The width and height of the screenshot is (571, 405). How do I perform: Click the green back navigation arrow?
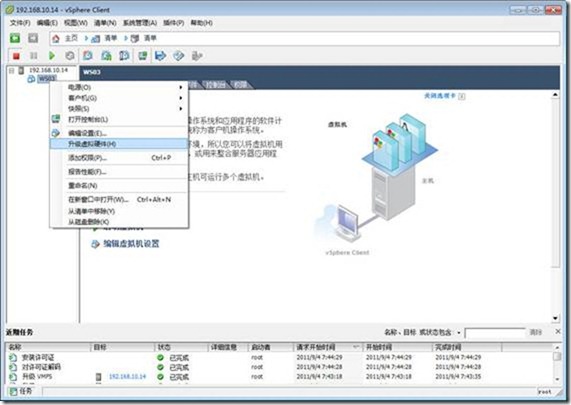pyautogui.click(x=15, y=38)
